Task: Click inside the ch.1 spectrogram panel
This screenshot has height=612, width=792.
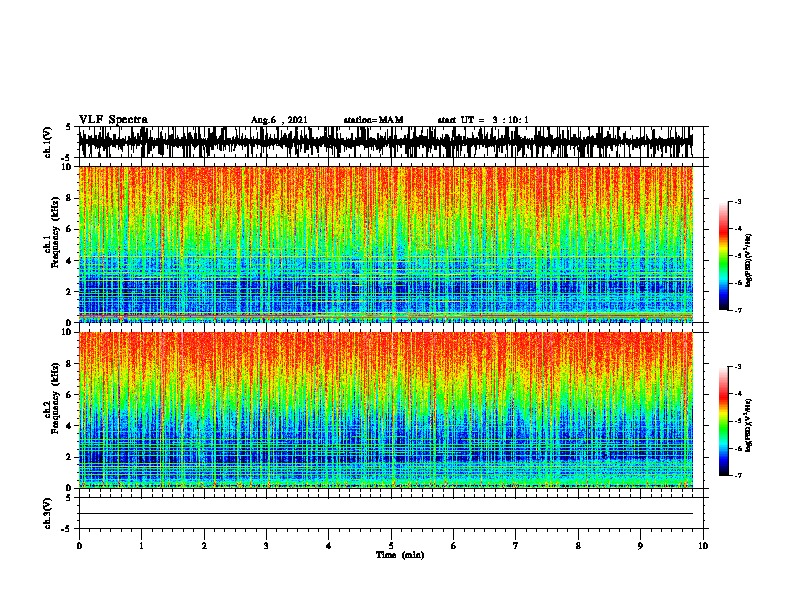Action: click(386, 244)
